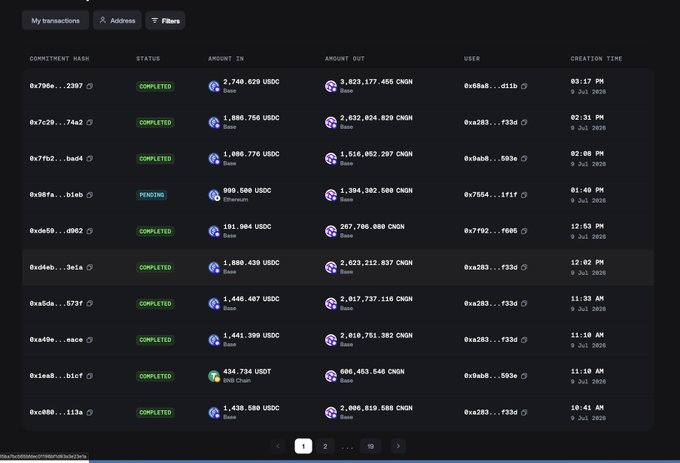Image resolution: width=680 pixels, height=463 pixels.
Task: Copy commitment hash 0xa5da...573f
Action: tap(89, 303)
